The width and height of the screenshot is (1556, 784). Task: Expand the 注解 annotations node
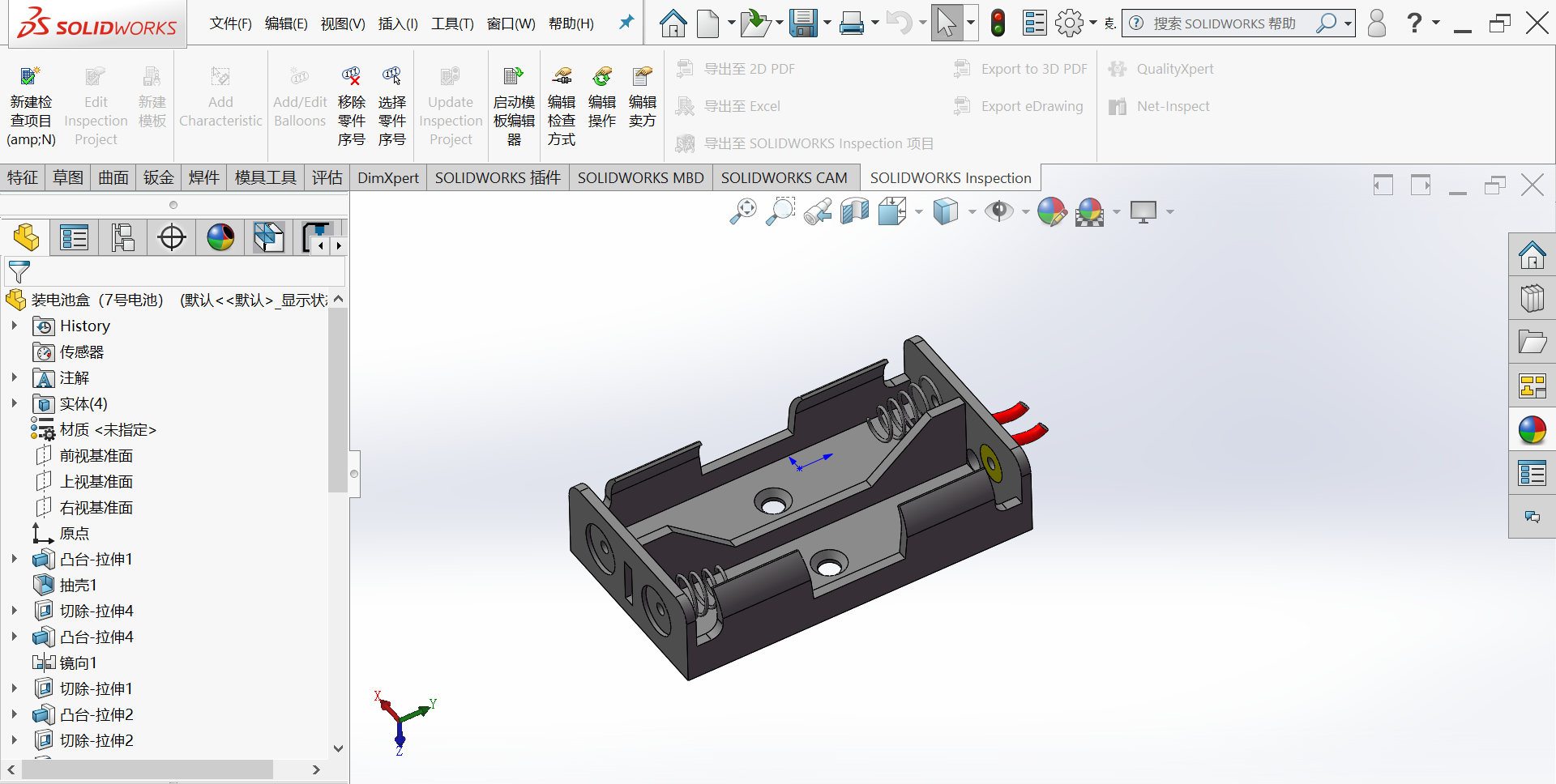pyautogui.click(x=14, y=377)
